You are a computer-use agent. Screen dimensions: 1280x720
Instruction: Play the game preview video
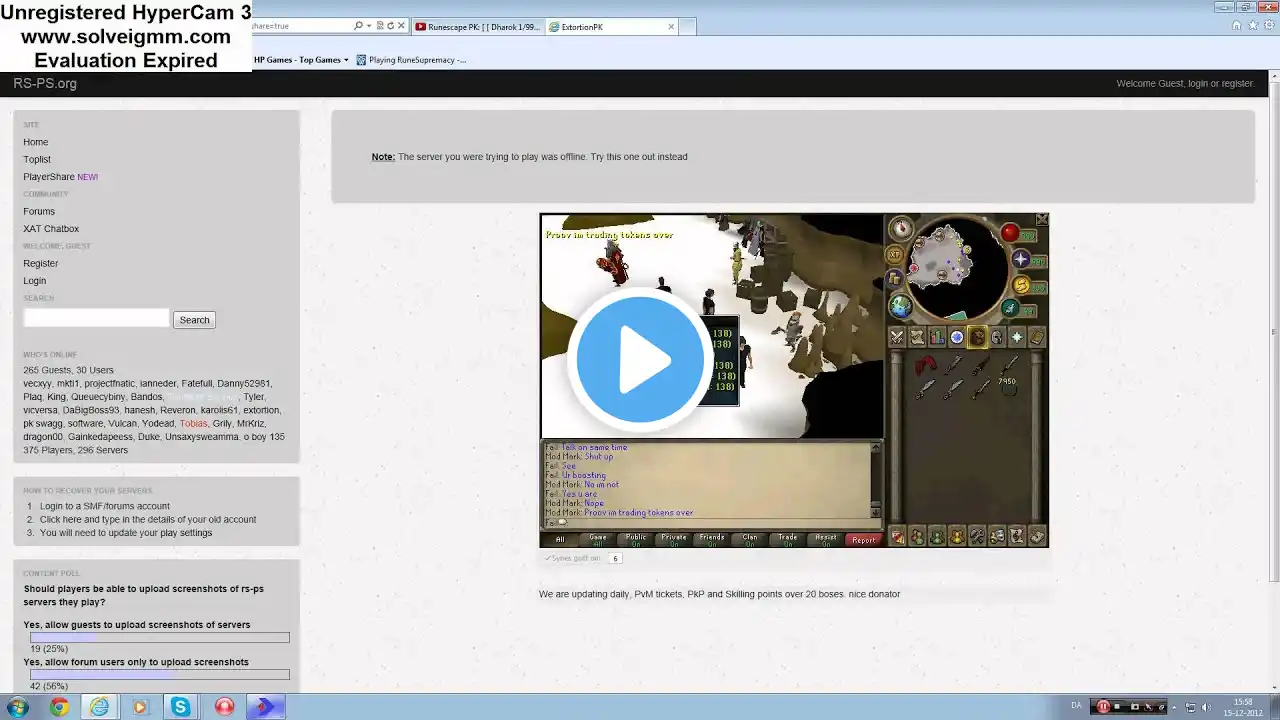click(640, 359)
